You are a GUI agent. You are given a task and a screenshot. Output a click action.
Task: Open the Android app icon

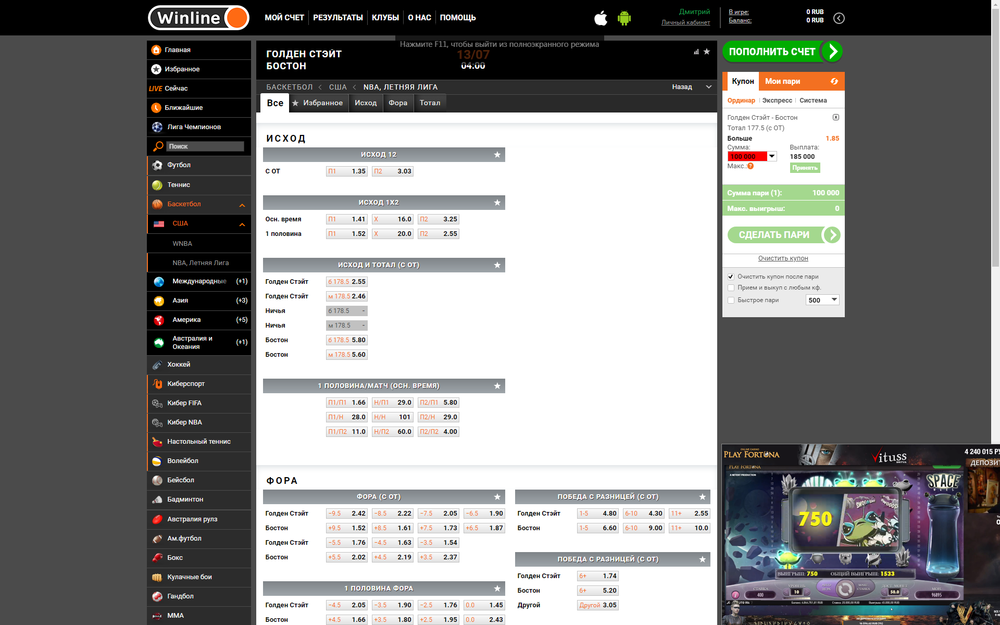click(x=624, y=18)
